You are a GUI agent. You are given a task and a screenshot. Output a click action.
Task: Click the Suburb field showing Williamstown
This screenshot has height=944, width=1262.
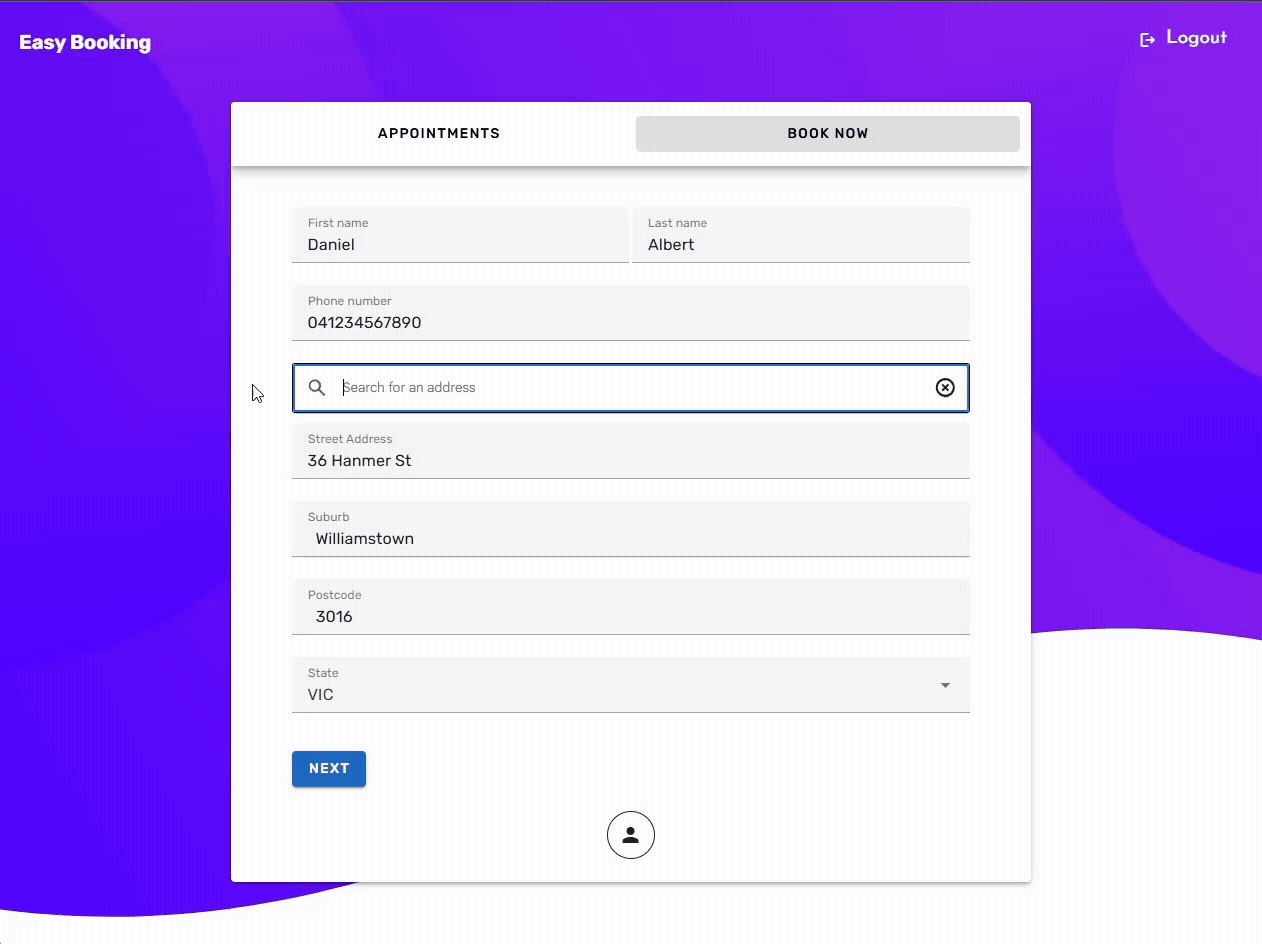coord(630,539)
